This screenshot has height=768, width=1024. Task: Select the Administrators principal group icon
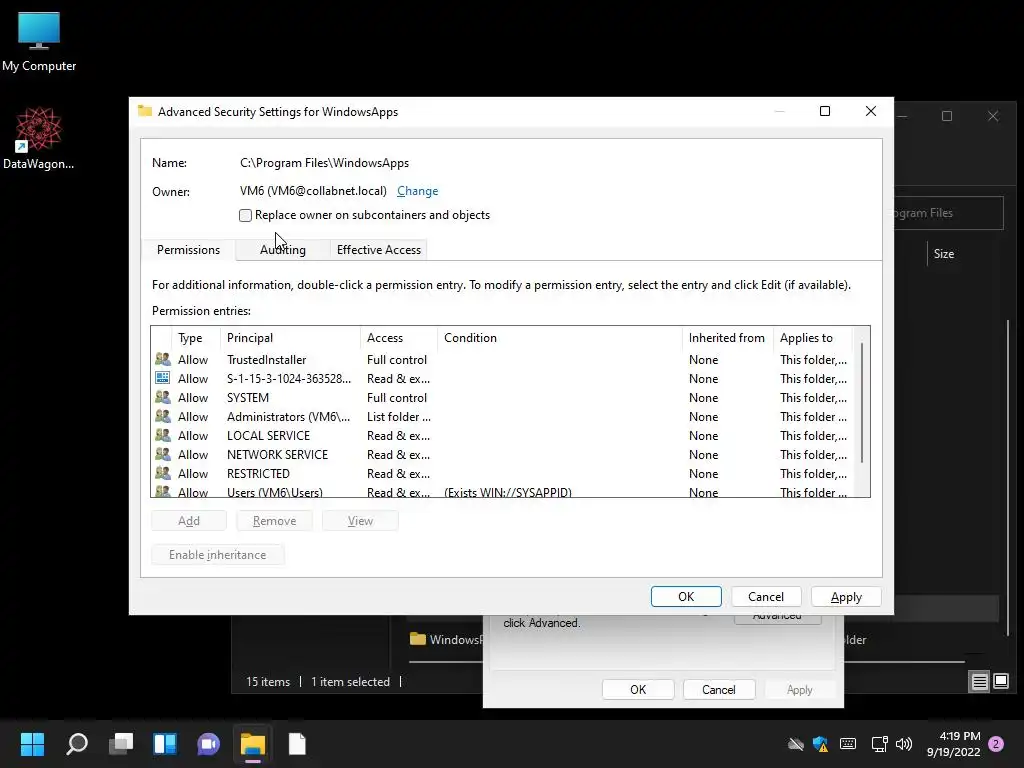(x=163, y=416)
